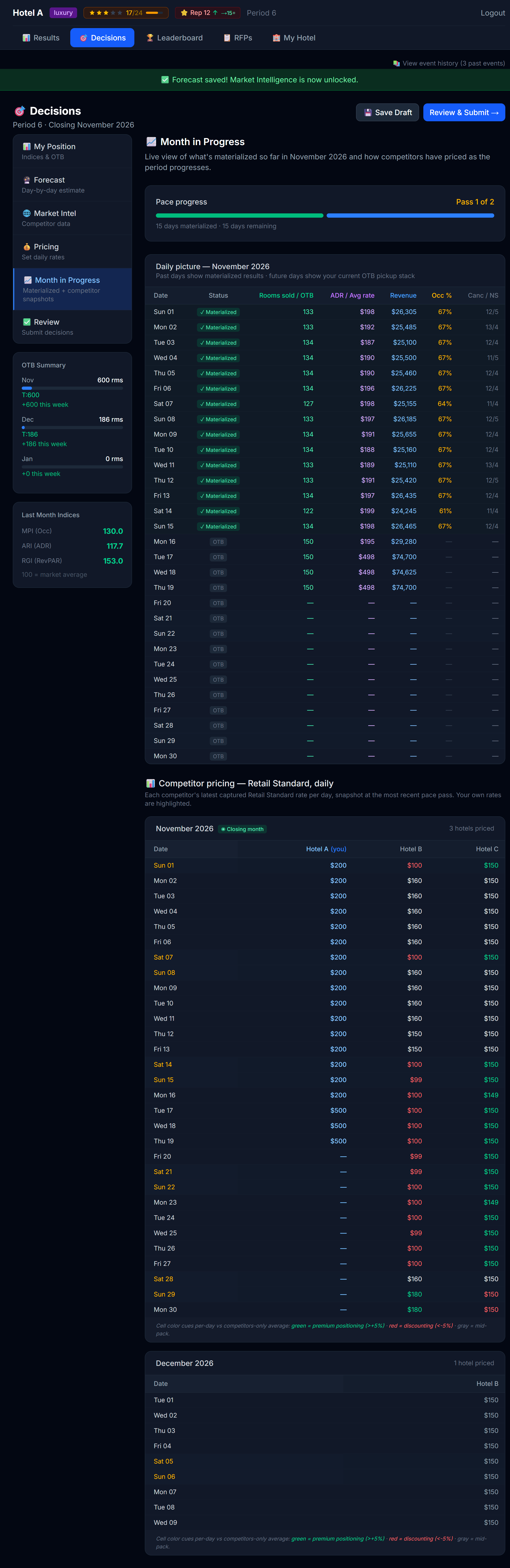Open the Leaderboard tab

click(x=174, y=38)
